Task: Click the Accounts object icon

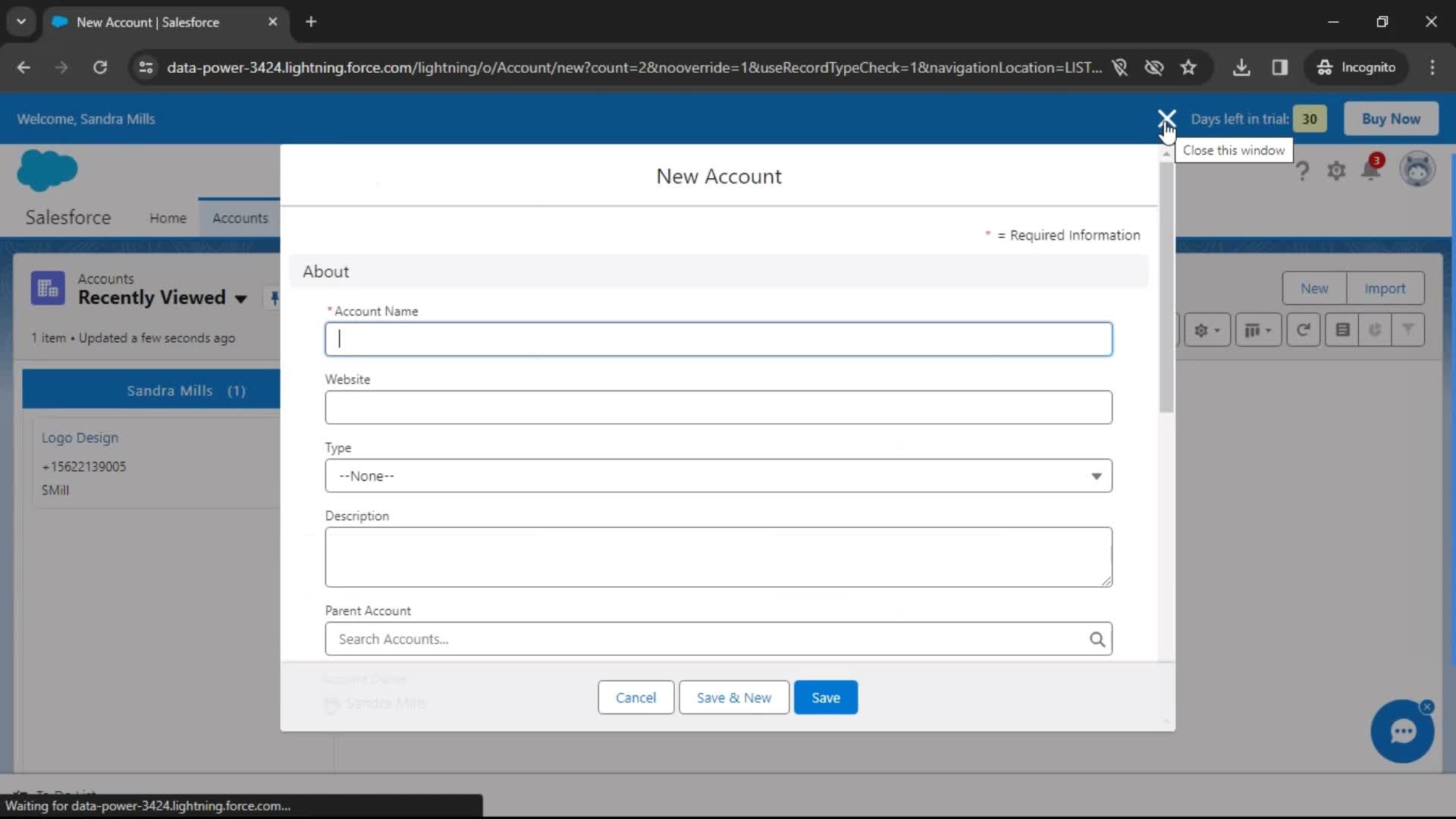Action: point(47,288)
